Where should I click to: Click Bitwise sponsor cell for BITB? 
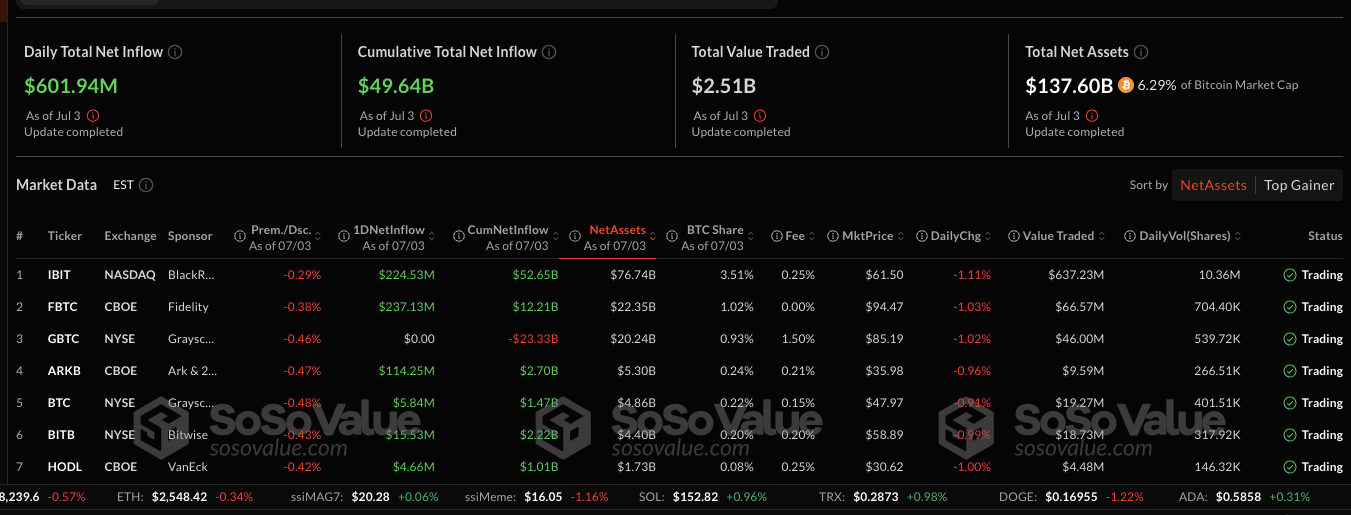click(189, 435)
